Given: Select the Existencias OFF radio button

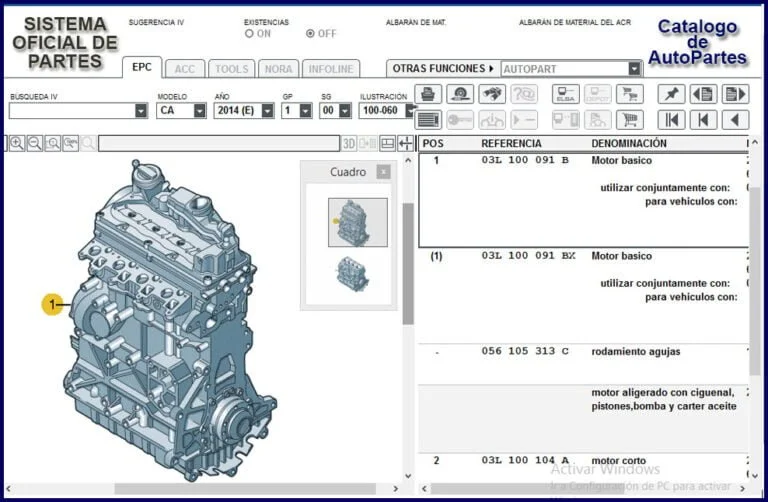Looking at the screenshot, I should (310, 33).
